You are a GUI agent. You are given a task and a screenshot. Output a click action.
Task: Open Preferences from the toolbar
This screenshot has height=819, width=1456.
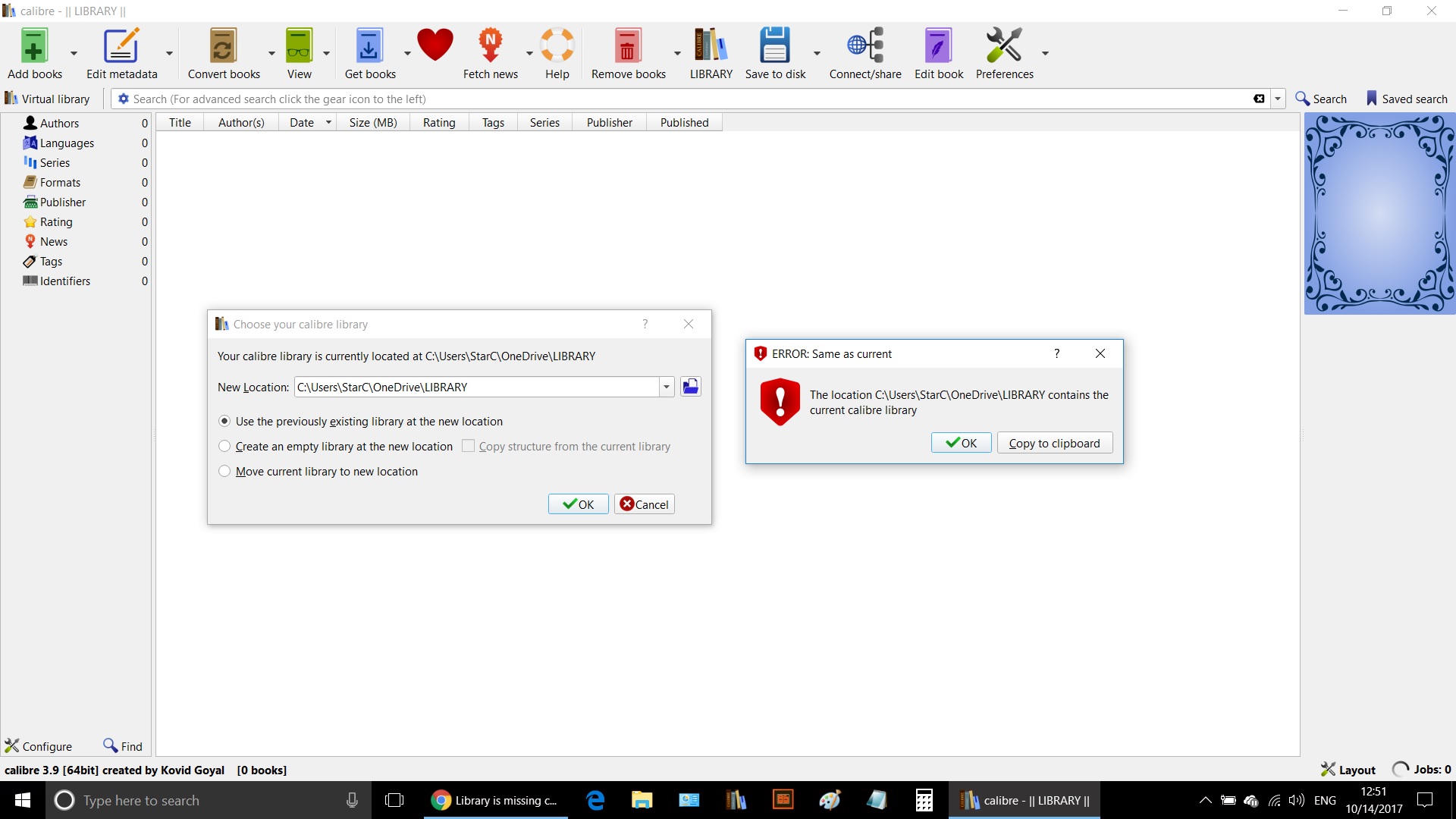[x=1003, y=46]
